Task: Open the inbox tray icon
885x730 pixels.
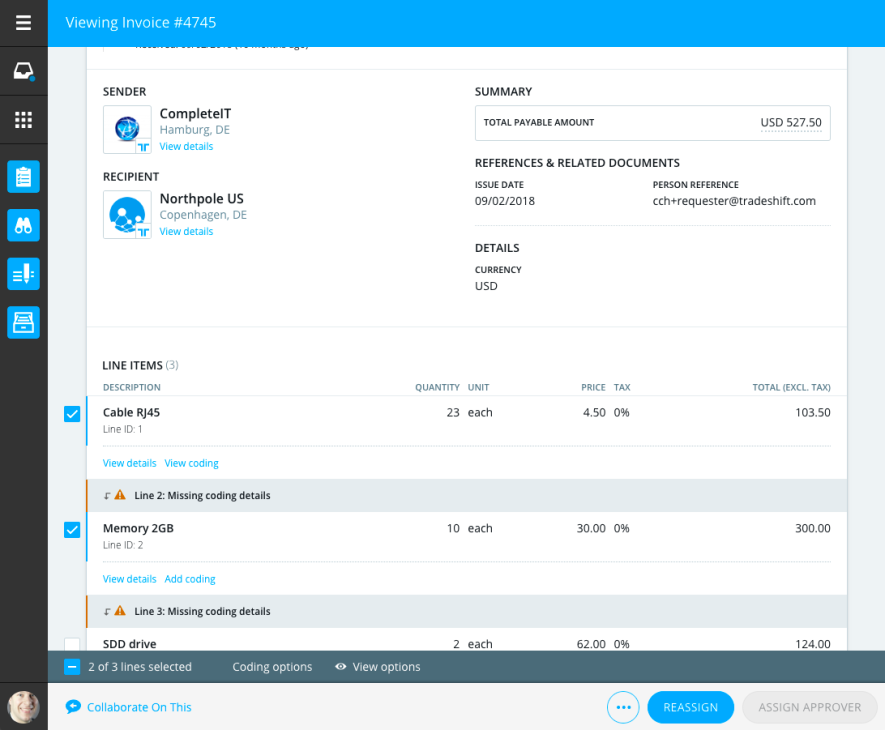Action: tap(23, 71)
